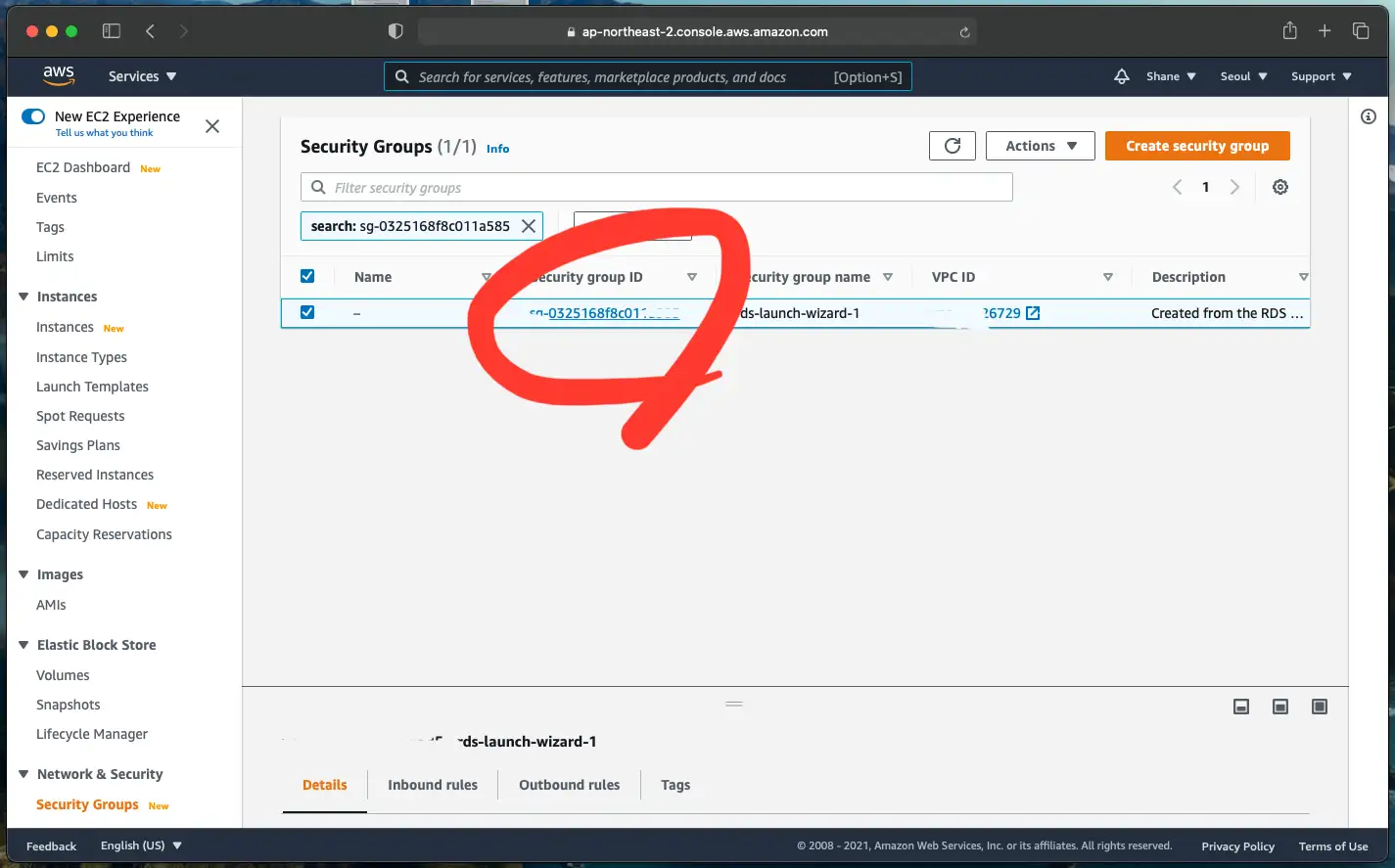This screenshot has width=1395, height=868.
Task: Open Events in the sidebar
Action: (57, 198)
